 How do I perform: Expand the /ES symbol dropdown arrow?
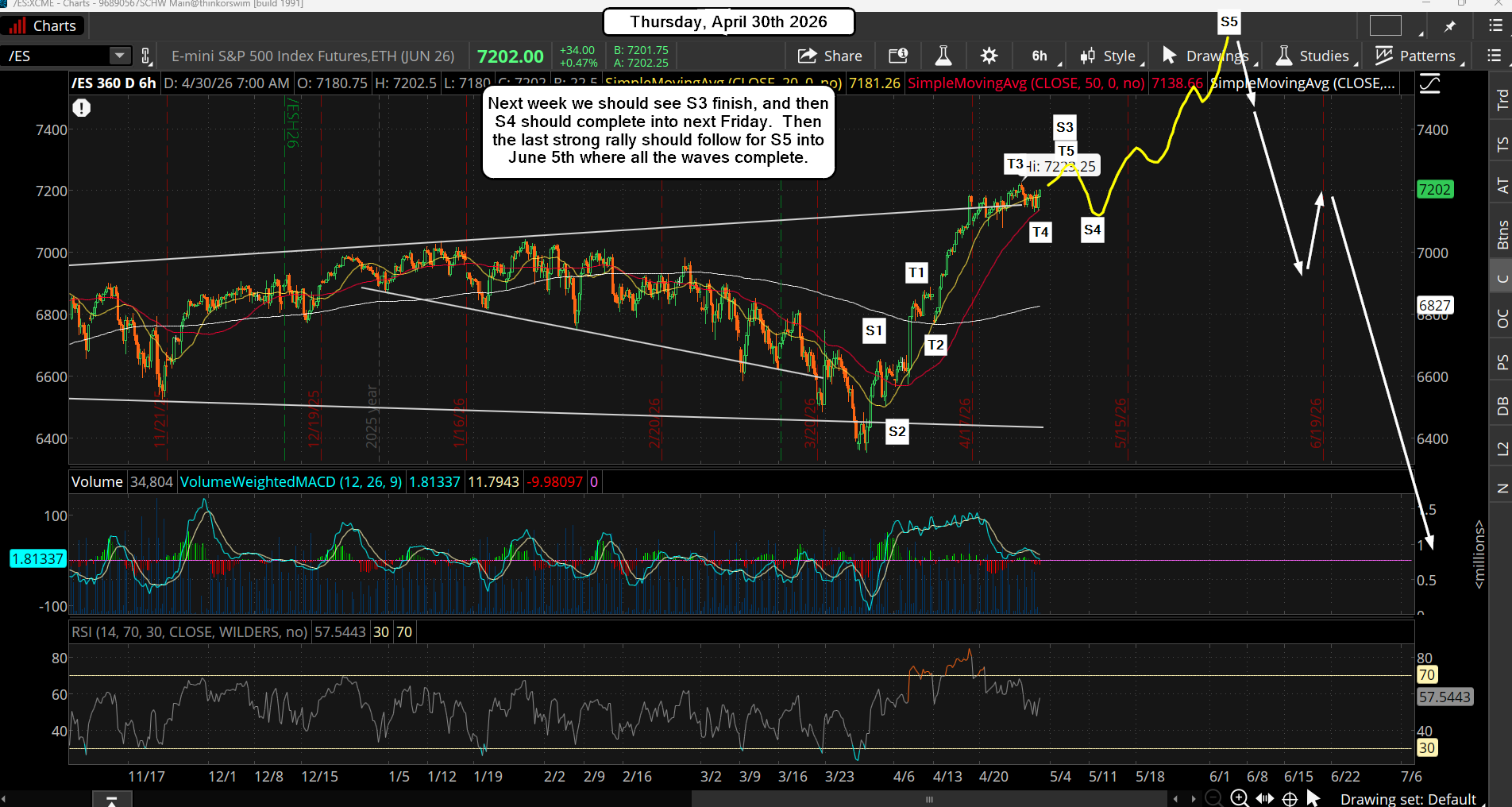119,56
